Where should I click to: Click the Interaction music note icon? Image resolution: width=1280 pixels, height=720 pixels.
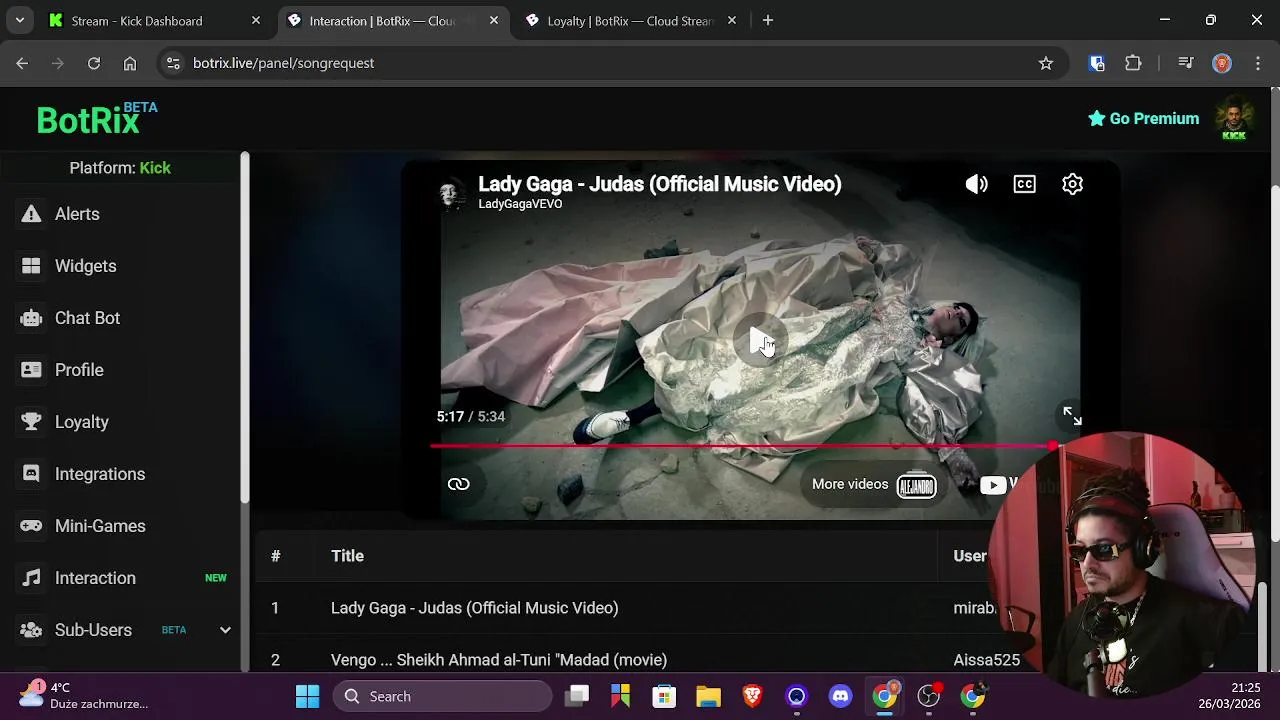pos(32,578)
